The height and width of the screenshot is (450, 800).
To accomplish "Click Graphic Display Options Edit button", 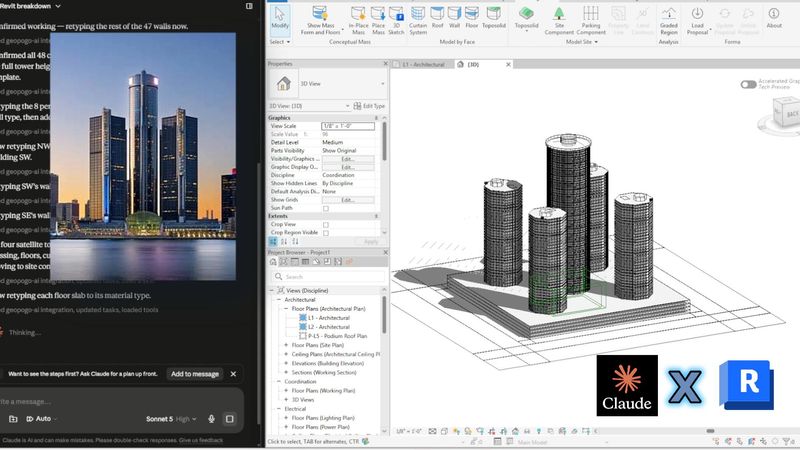I will tap(348, 167).
